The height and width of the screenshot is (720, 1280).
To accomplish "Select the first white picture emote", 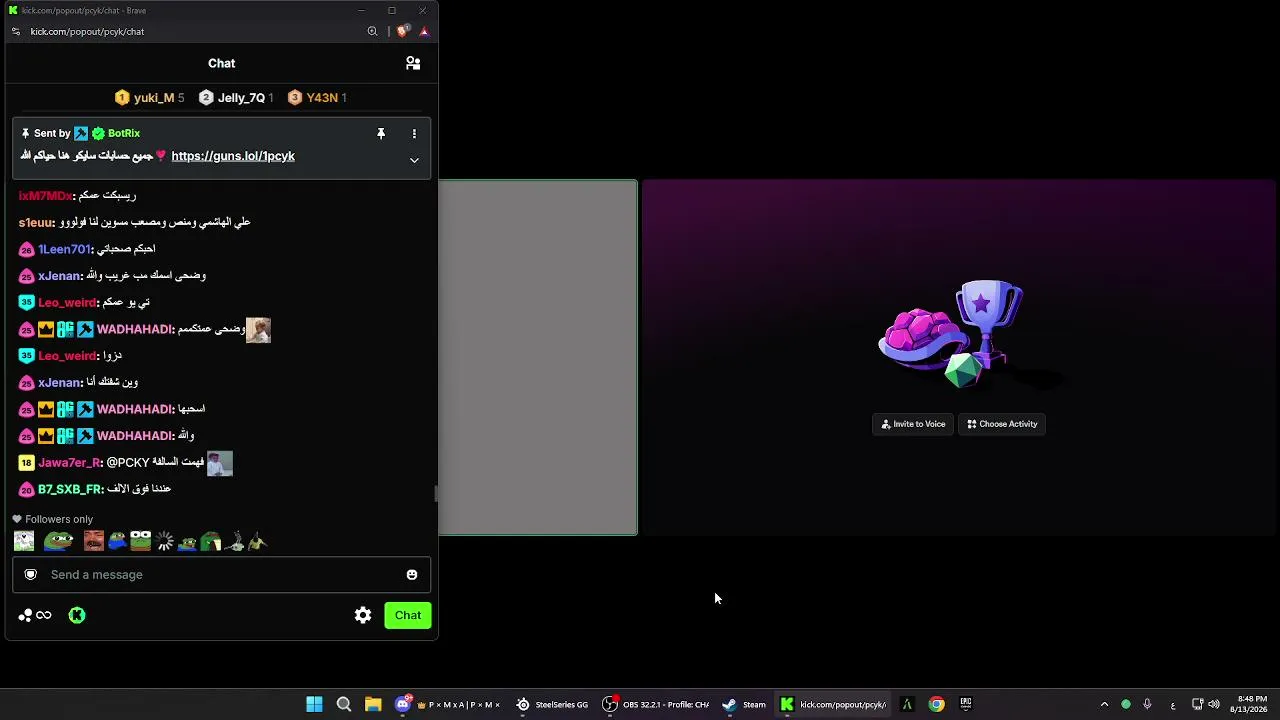I will click(24, 541).
